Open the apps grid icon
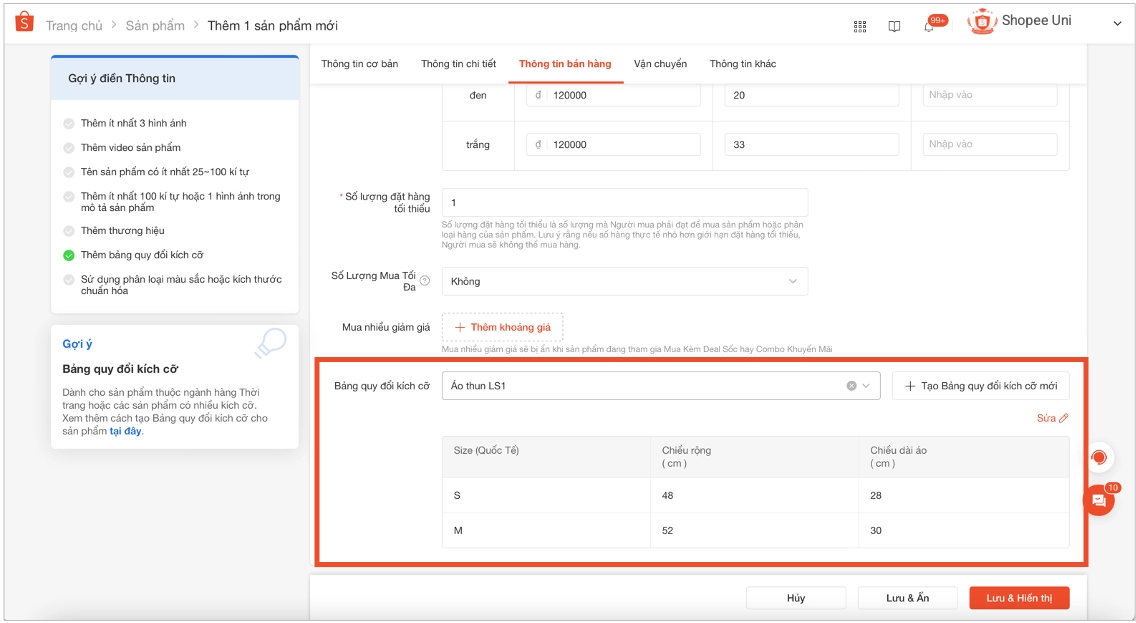Viewport: 1136px width, 623px height. 860,27
